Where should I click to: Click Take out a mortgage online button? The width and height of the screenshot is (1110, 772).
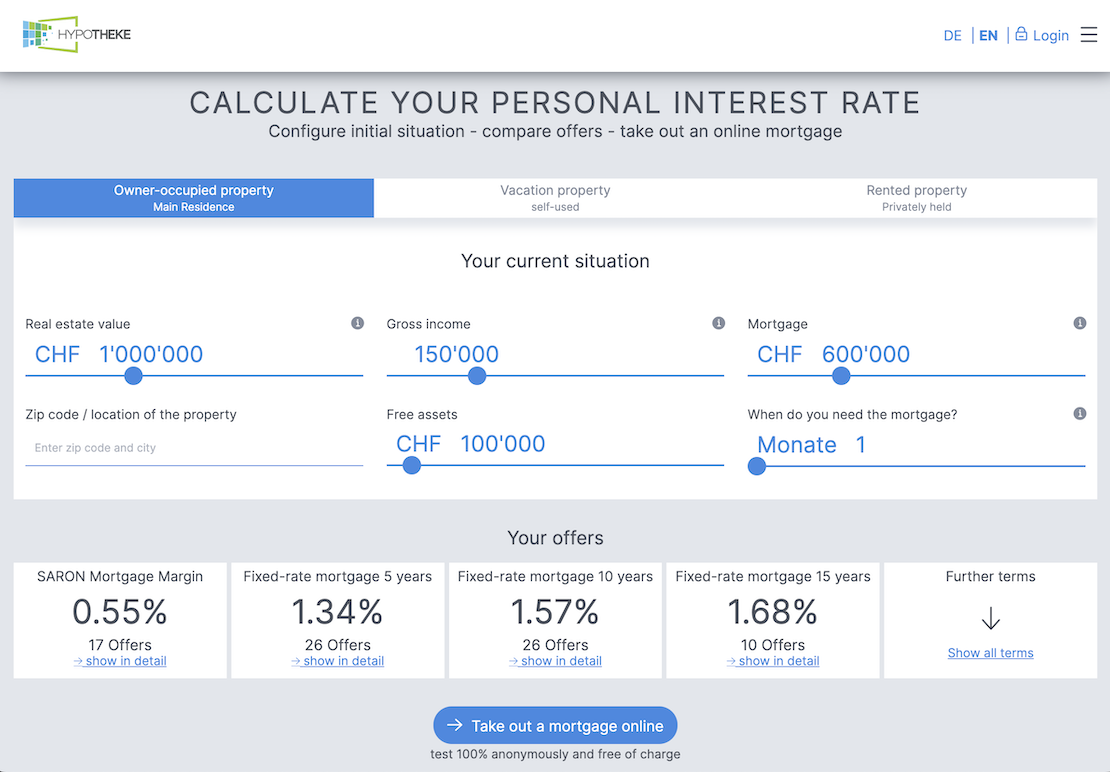click(x=555, y=725)
